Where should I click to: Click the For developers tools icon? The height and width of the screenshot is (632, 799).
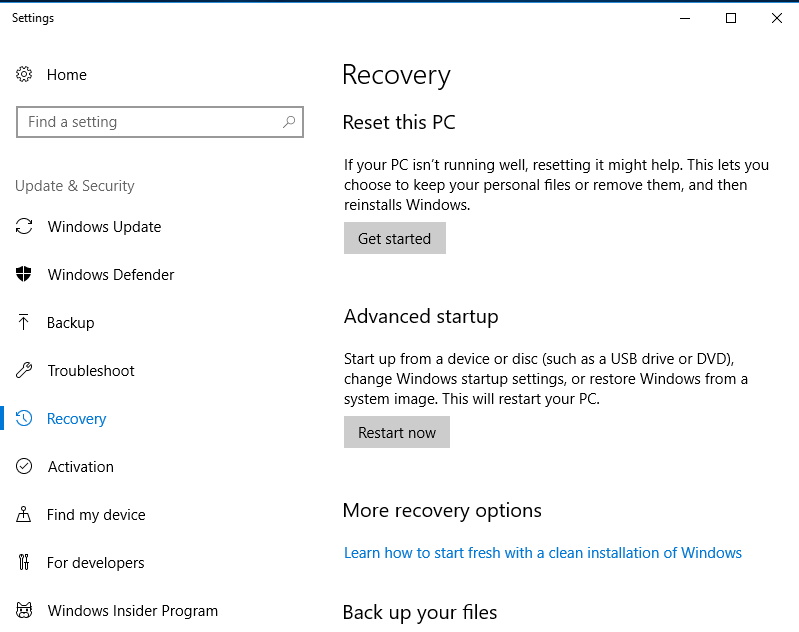pos(24,562)
